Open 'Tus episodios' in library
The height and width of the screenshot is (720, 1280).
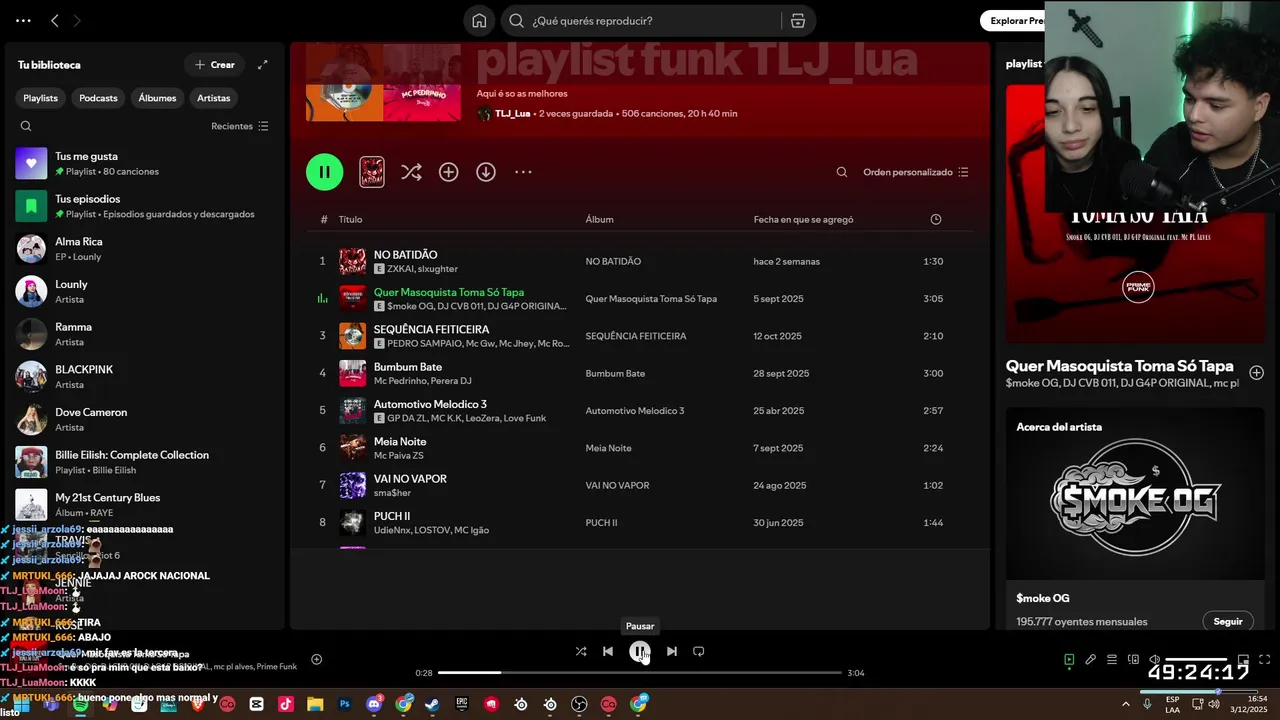coord(143,206)
